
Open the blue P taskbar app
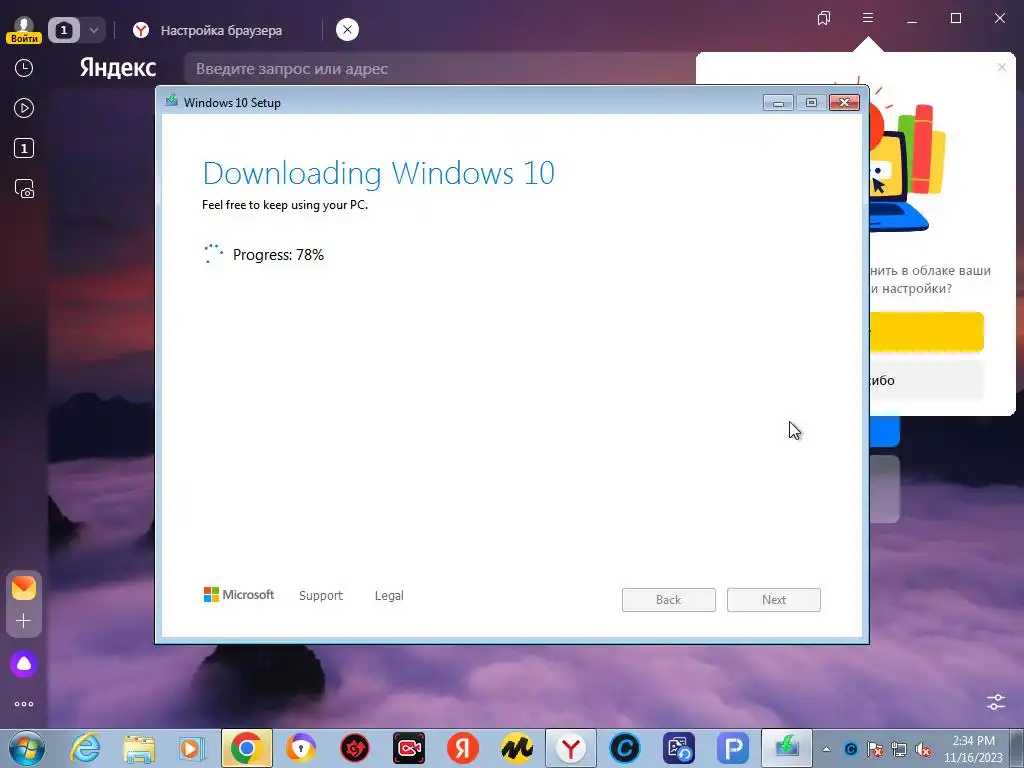coord(733,748)
